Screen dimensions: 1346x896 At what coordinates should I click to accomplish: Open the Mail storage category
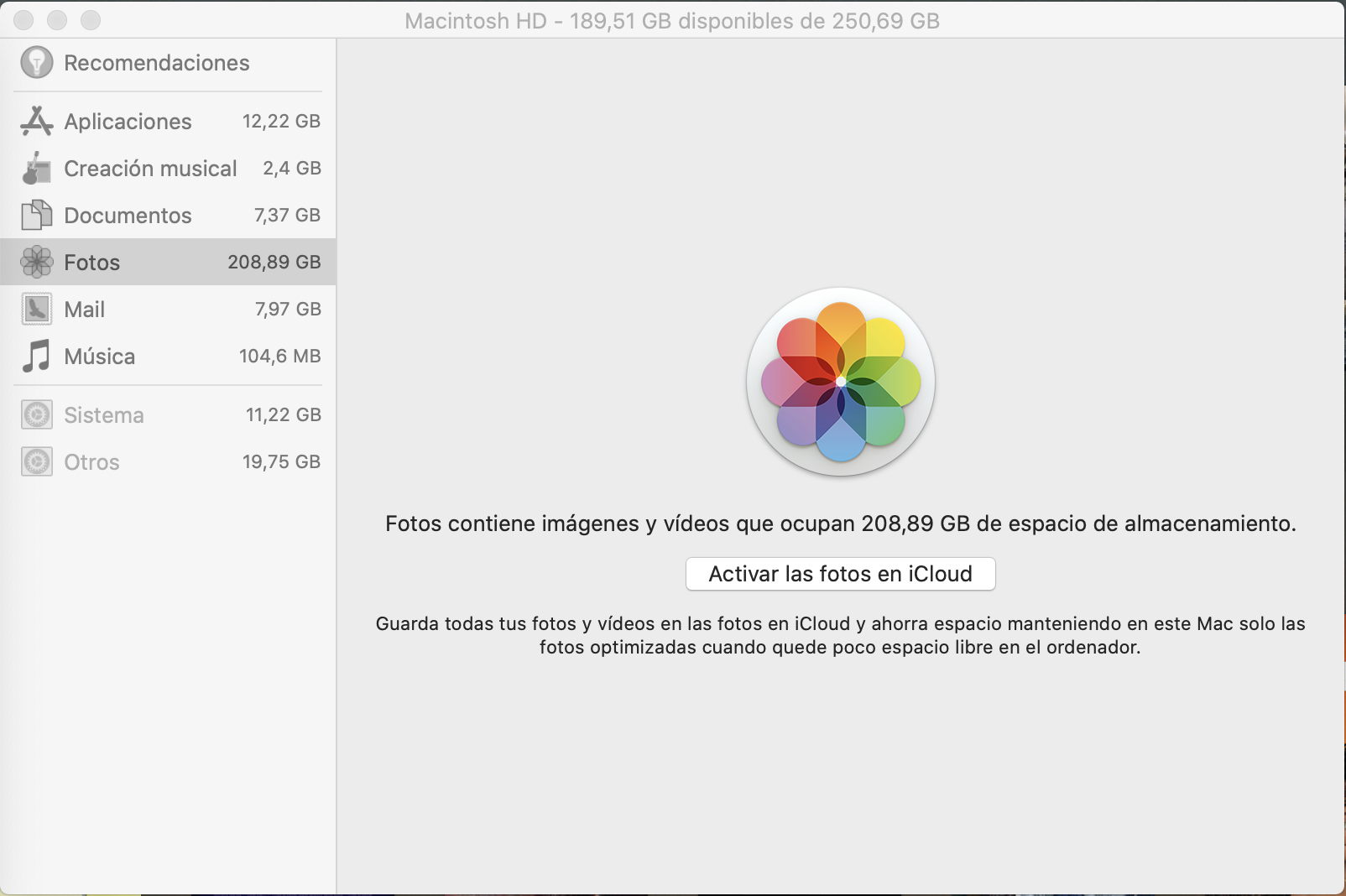coord(168,309)
